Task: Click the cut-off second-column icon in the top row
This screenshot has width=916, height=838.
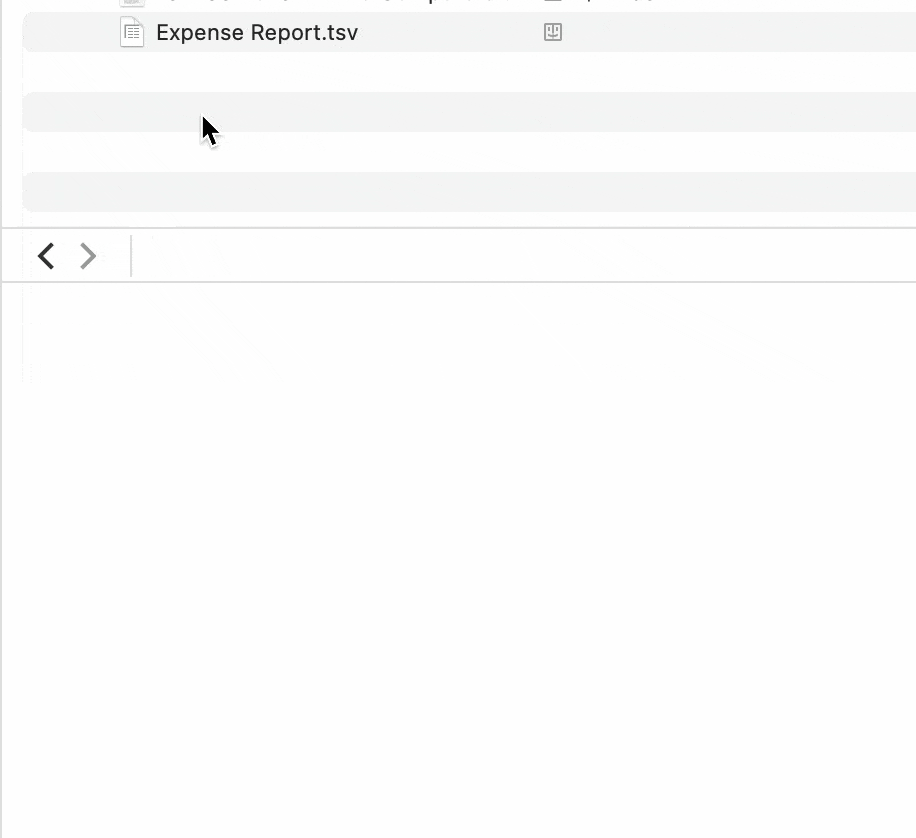Action: 553,2
